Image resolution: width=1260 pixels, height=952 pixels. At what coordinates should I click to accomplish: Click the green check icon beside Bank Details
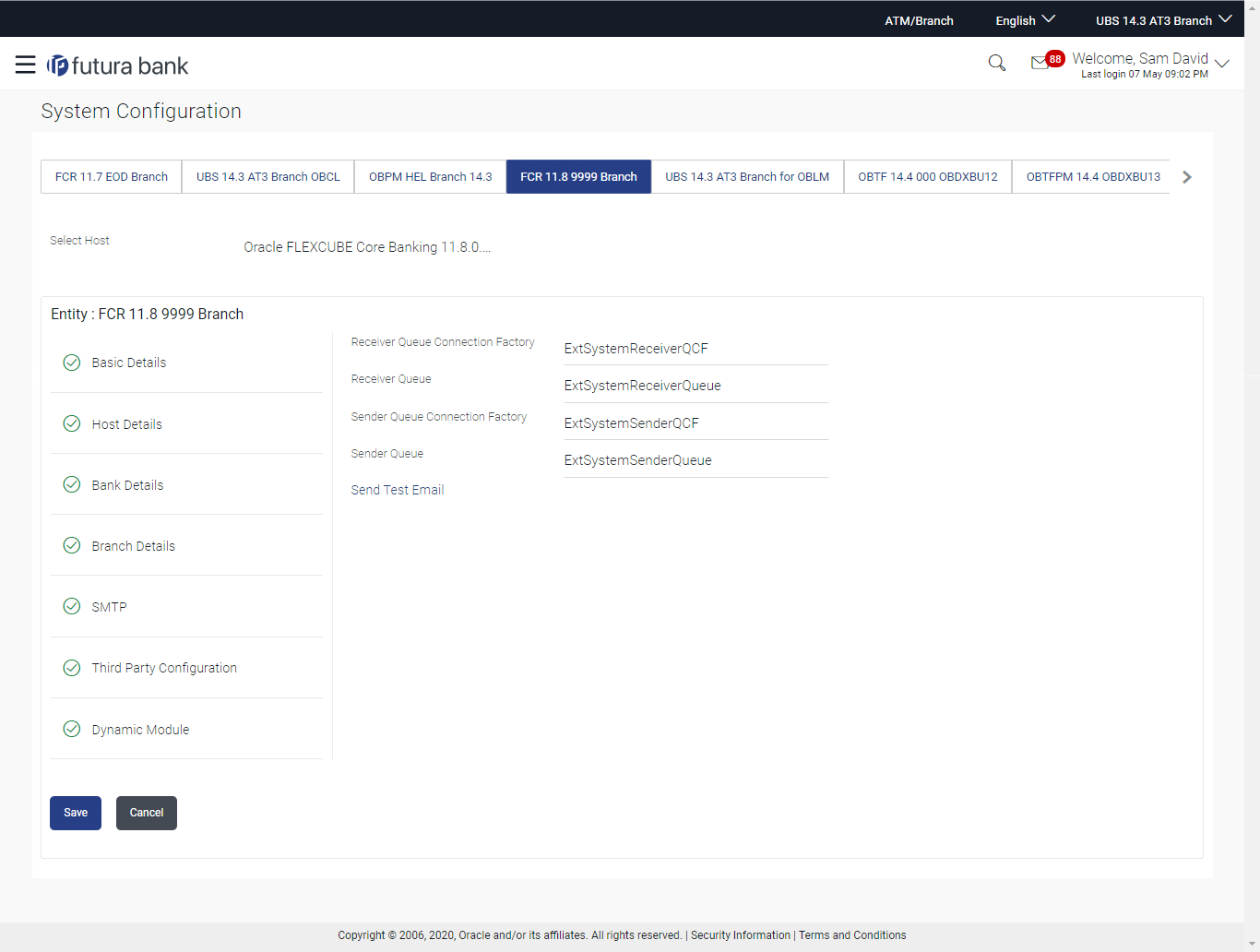click(71, 484)
